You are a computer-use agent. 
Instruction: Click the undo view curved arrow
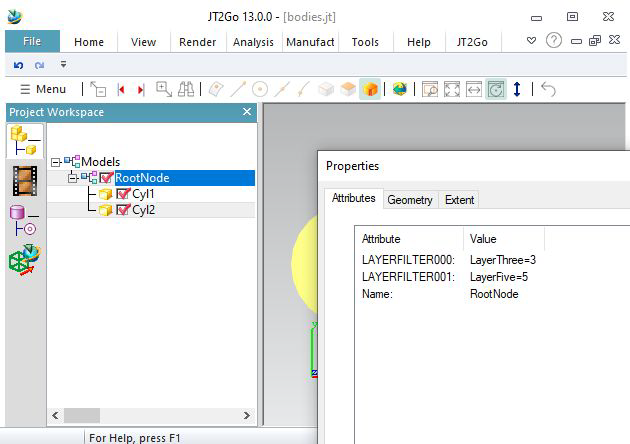(x=548, y=89)
